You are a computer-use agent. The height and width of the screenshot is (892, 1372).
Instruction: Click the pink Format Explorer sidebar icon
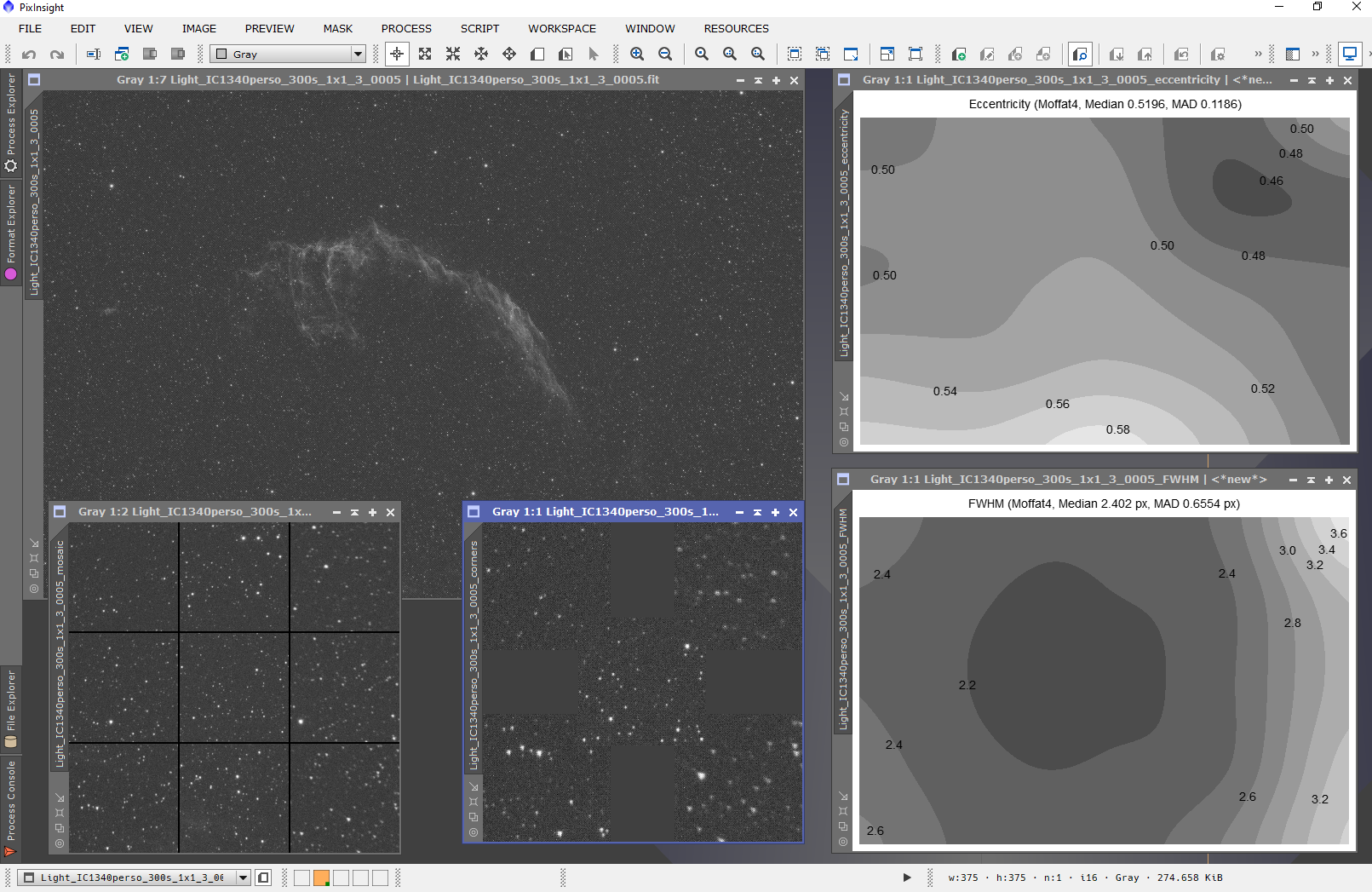pyautogui.click(x=11, y=274)
